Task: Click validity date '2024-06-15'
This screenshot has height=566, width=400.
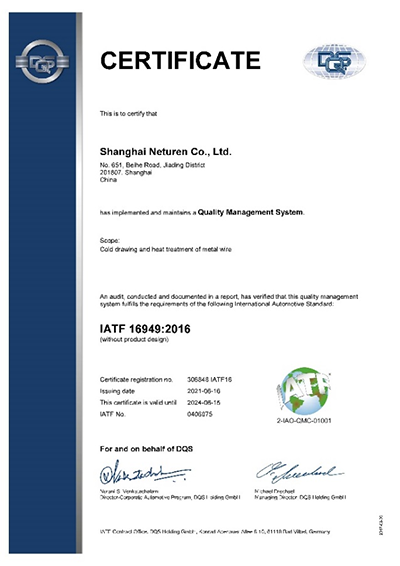Action: [x=204, y=402]
